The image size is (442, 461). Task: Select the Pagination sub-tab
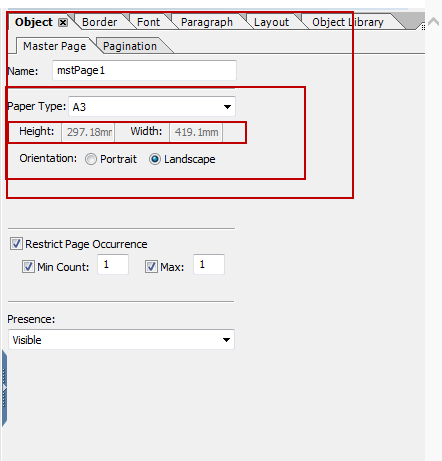[x=130, y=46]
